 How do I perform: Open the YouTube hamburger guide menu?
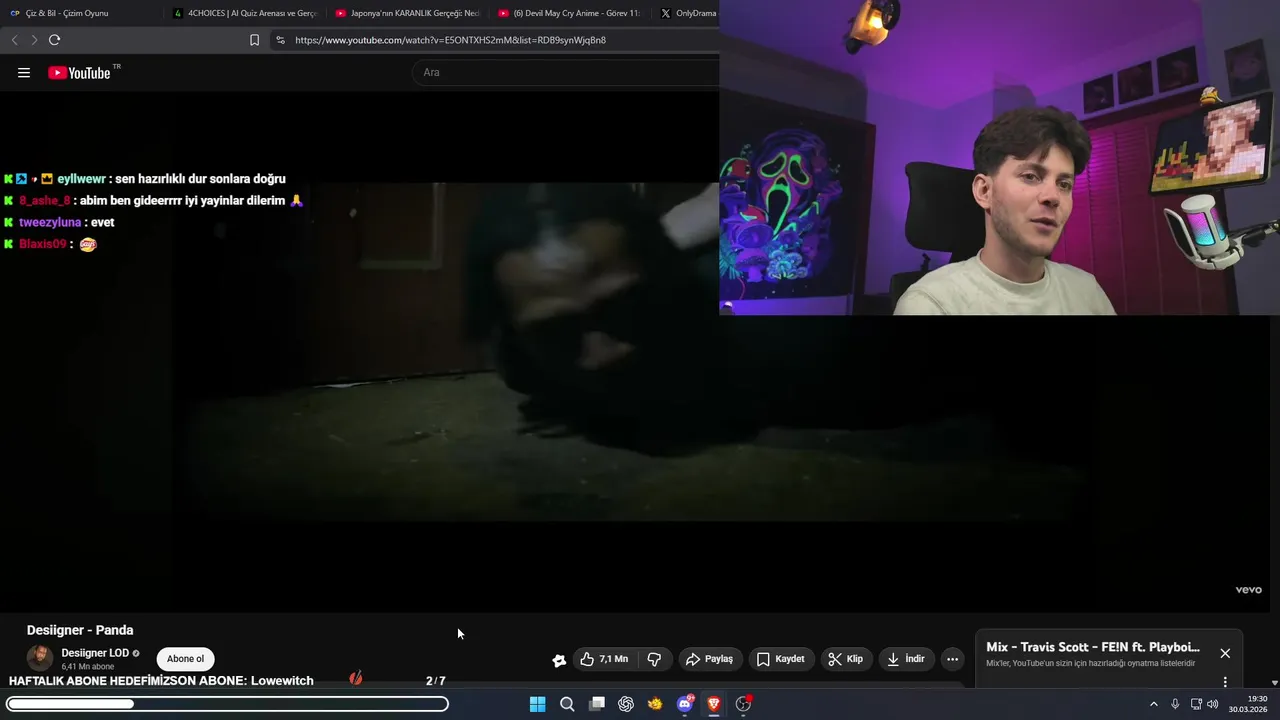point(24,73)
